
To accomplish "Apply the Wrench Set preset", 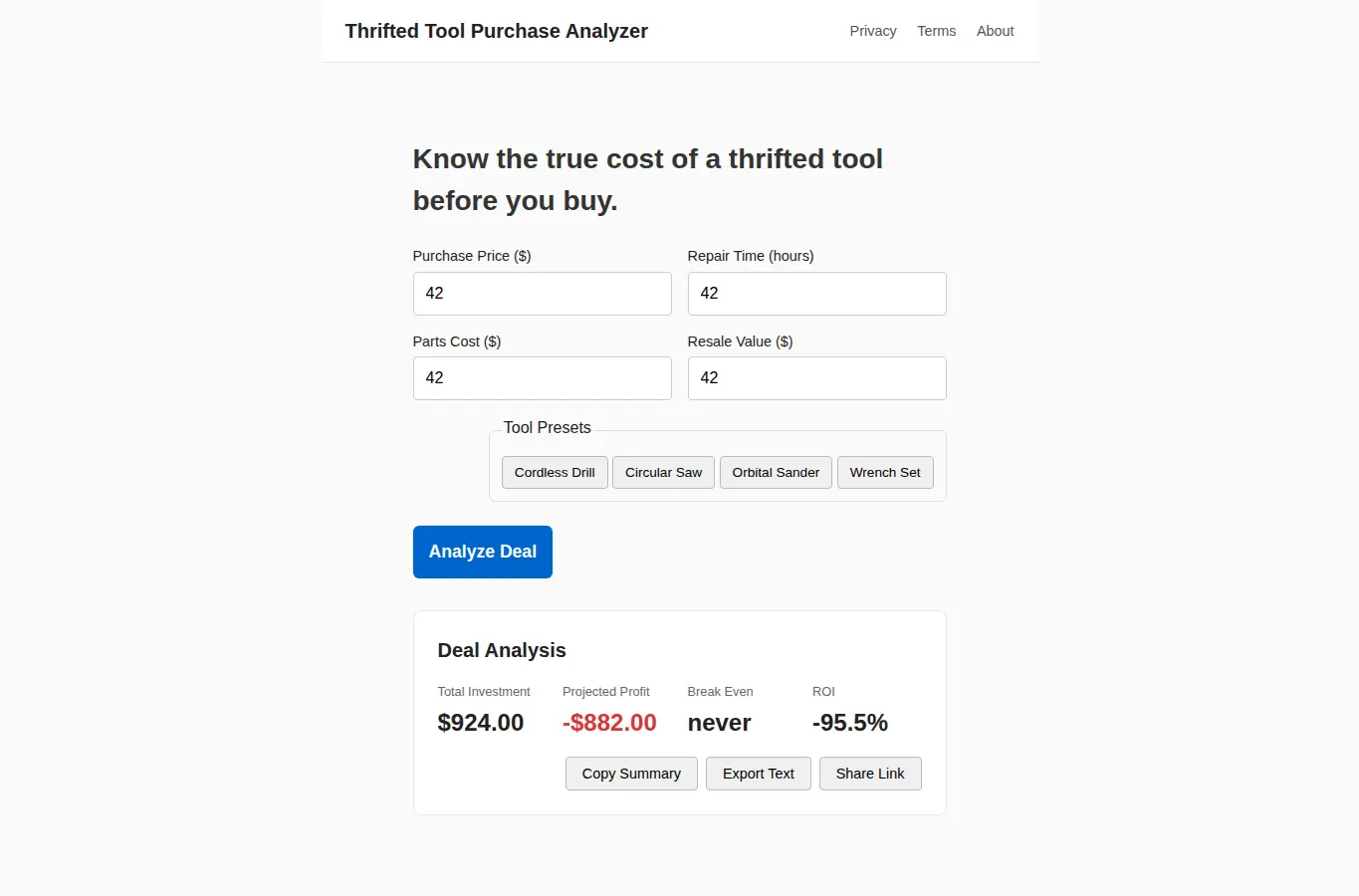I will click(x=885, y=473).
